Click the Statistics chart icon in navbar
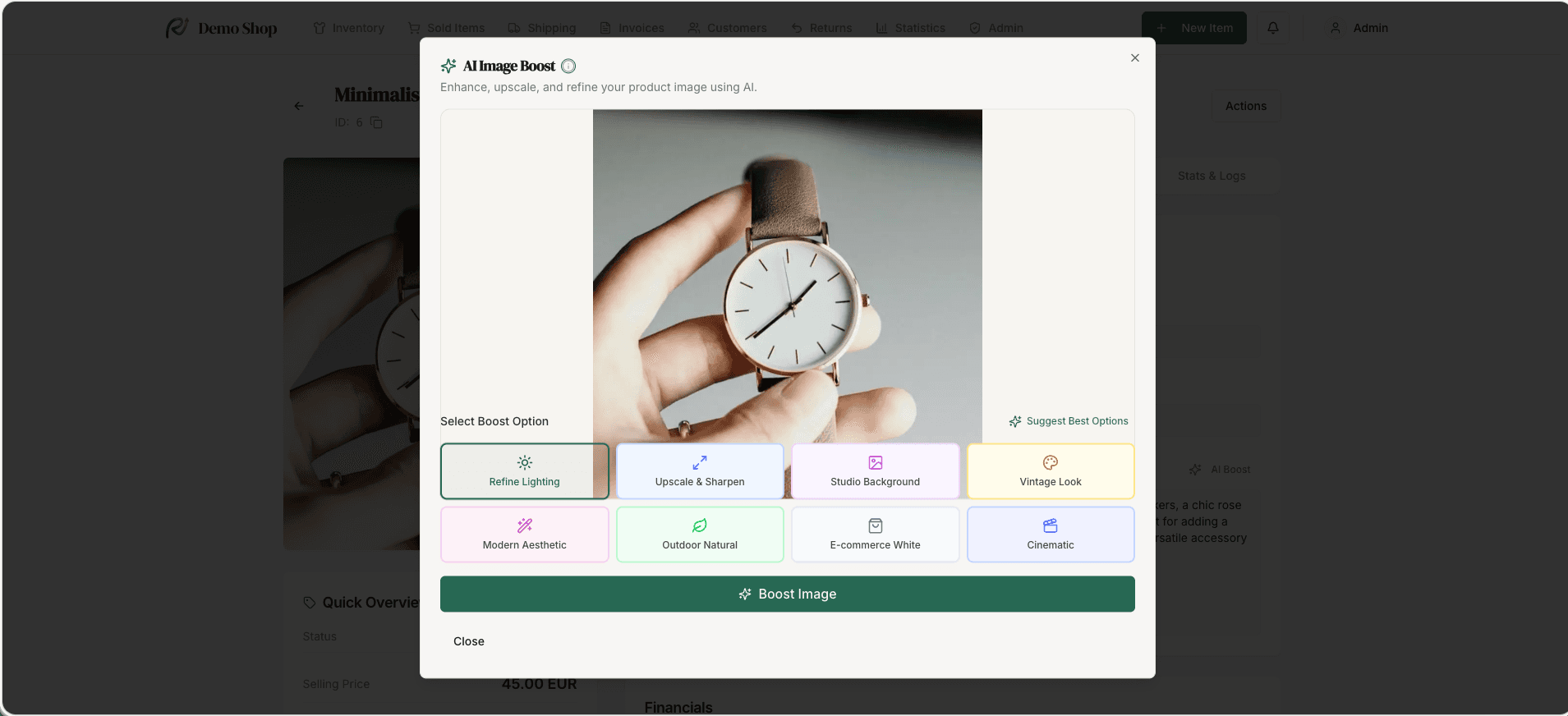1568x716 pixels. [881, 28]
